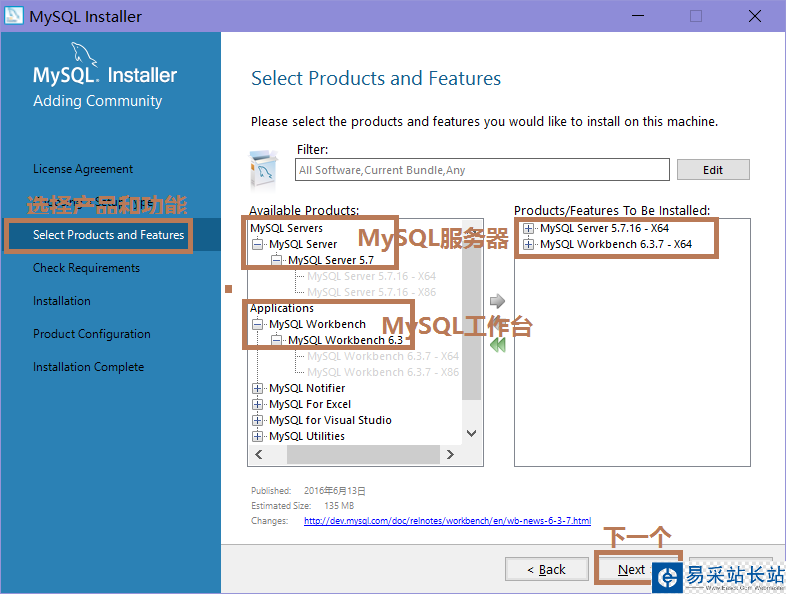
Task: Expand the MySQL Utilities node
Action: (x=257, y=437)
